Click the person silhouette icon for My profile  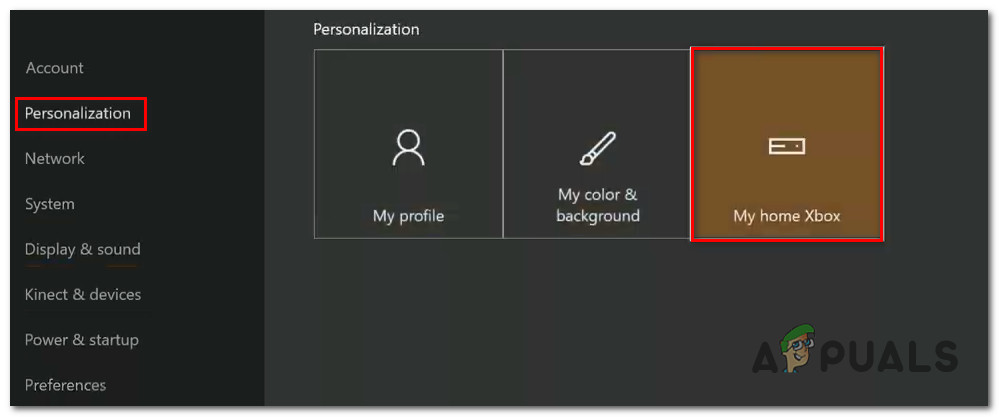point(408,147)
